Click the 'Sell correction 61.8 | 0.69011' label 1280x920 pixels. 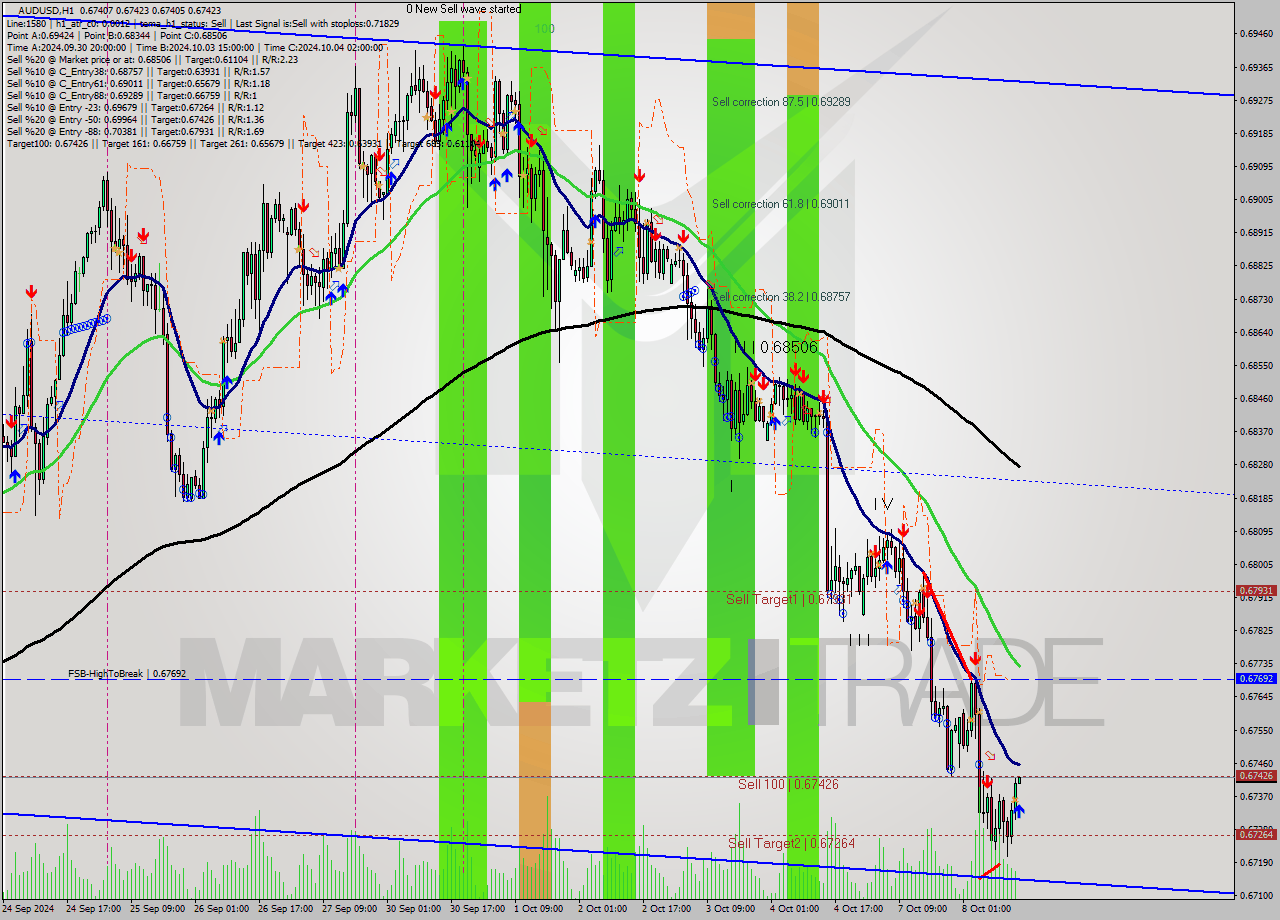[x=781, y=204]
